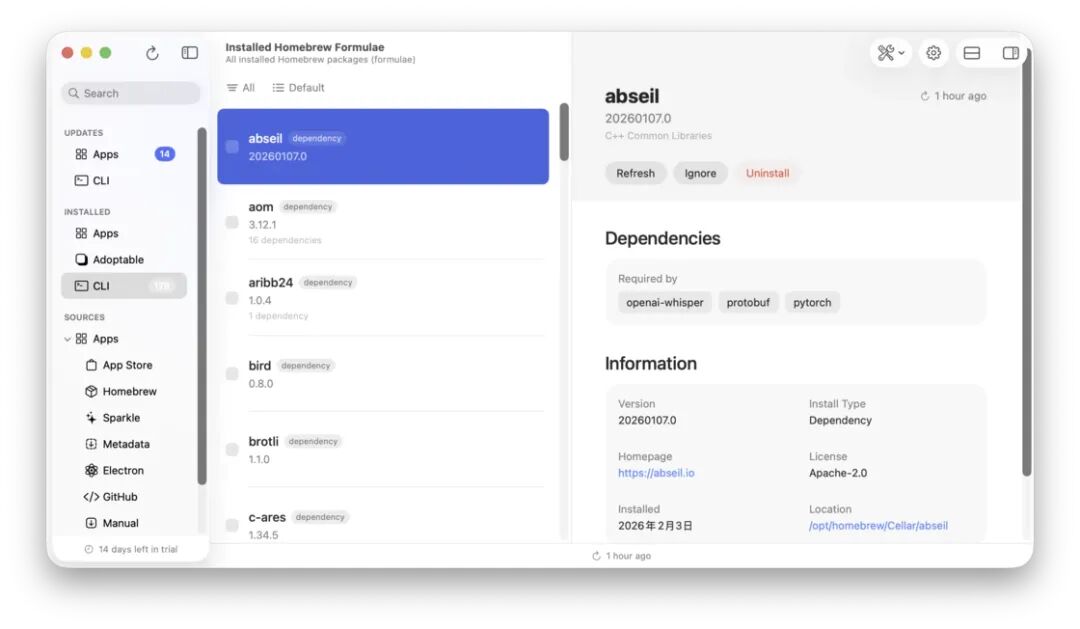Switch to the split horizontal layout icon
The height and width of the screenshot is (629, 1080).
tap(972, 53)
